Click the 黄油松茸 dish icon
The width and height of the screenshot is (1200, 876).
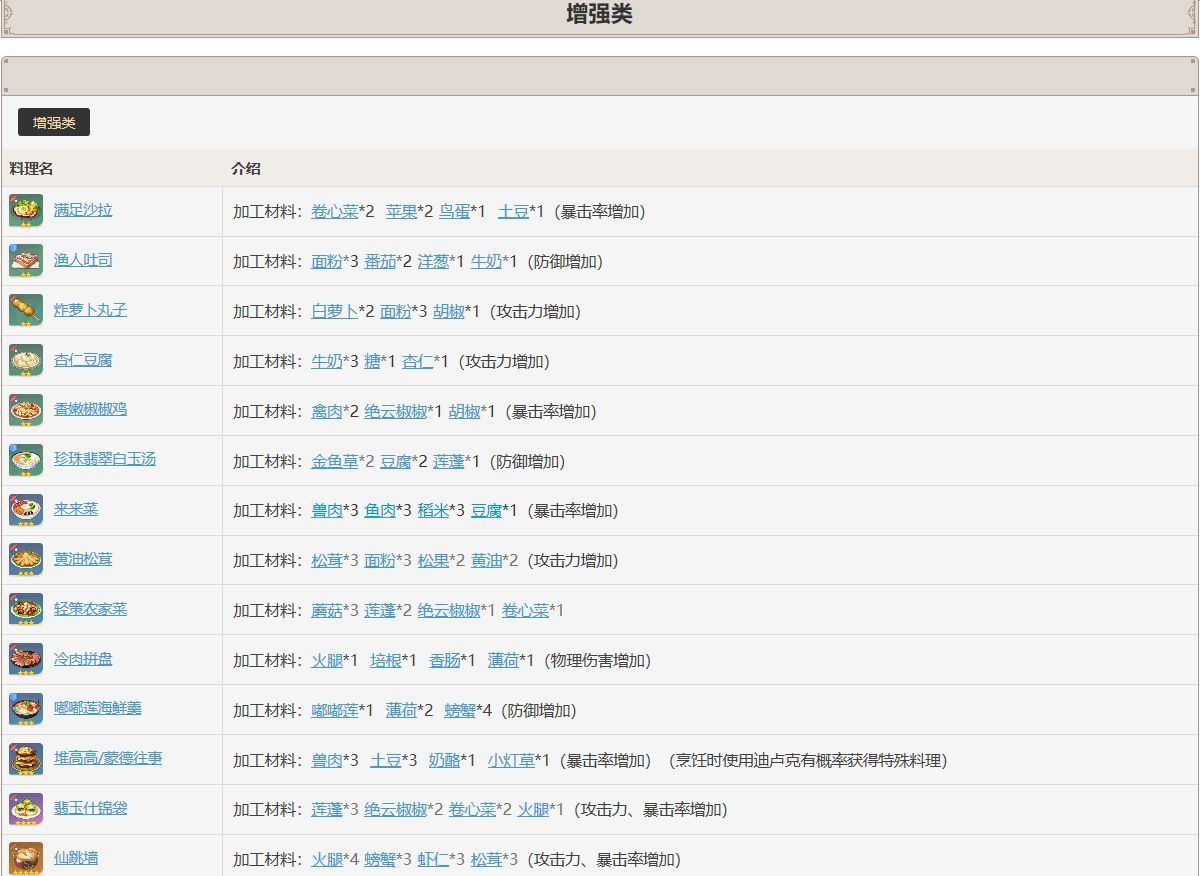click(x=26, y=560)
